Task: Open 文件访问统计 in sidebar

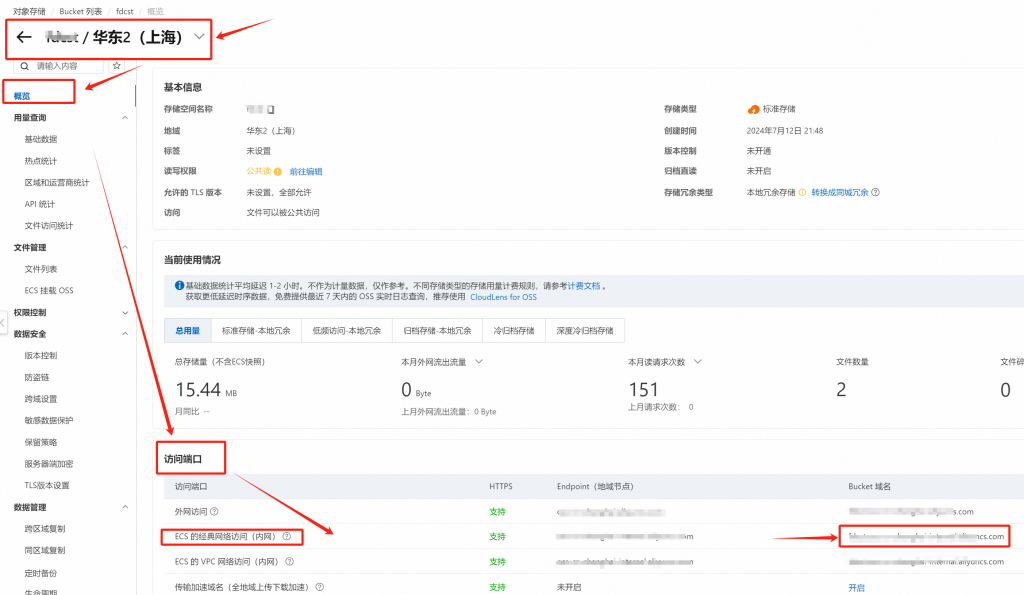Action: point(49,225)
